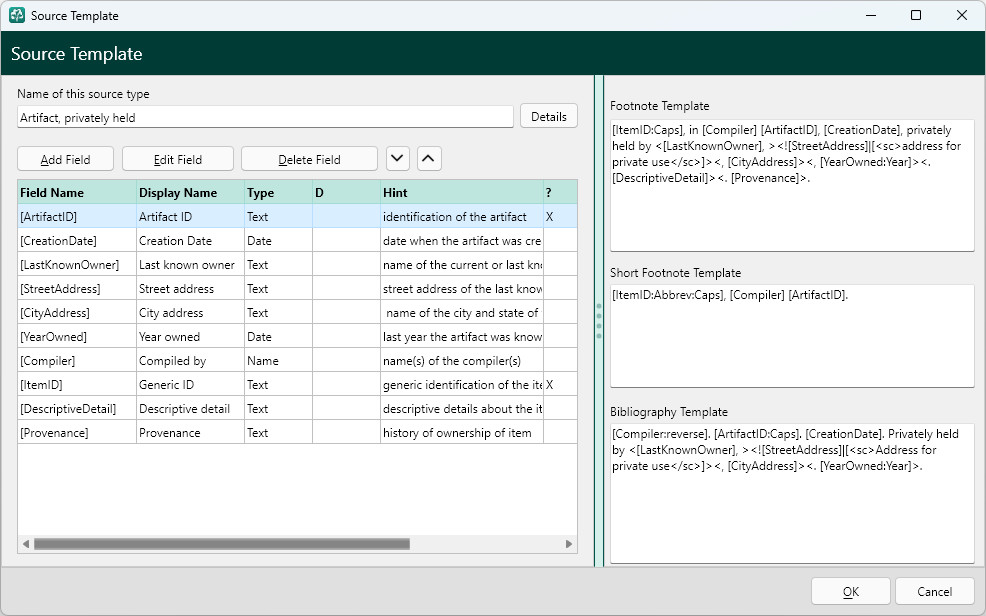Select the [Compiler] field row
This screenshot has height=616, width=986.
tap(297, 360)
